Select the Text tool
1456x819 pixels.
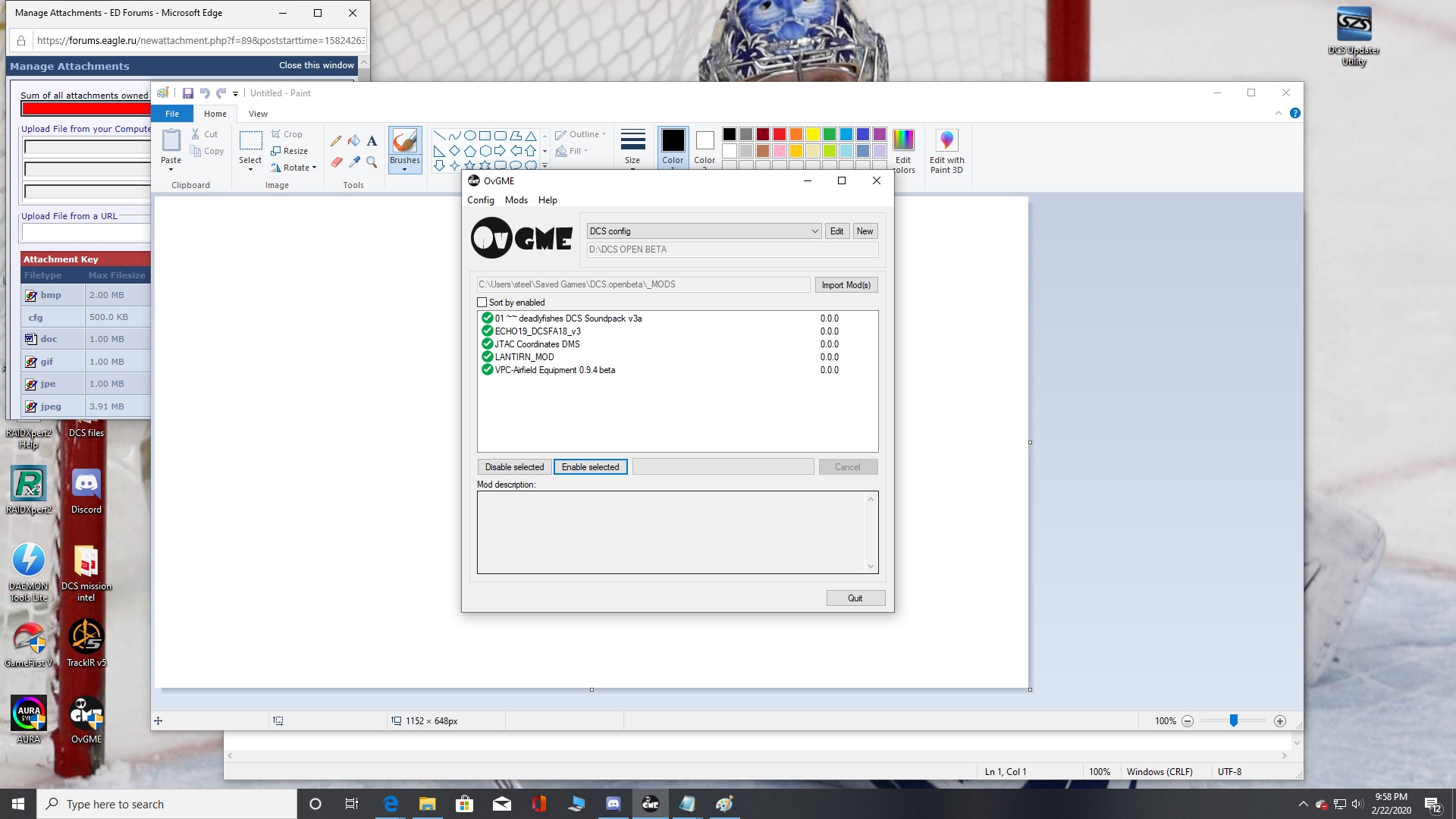click(x=372, y=140)
